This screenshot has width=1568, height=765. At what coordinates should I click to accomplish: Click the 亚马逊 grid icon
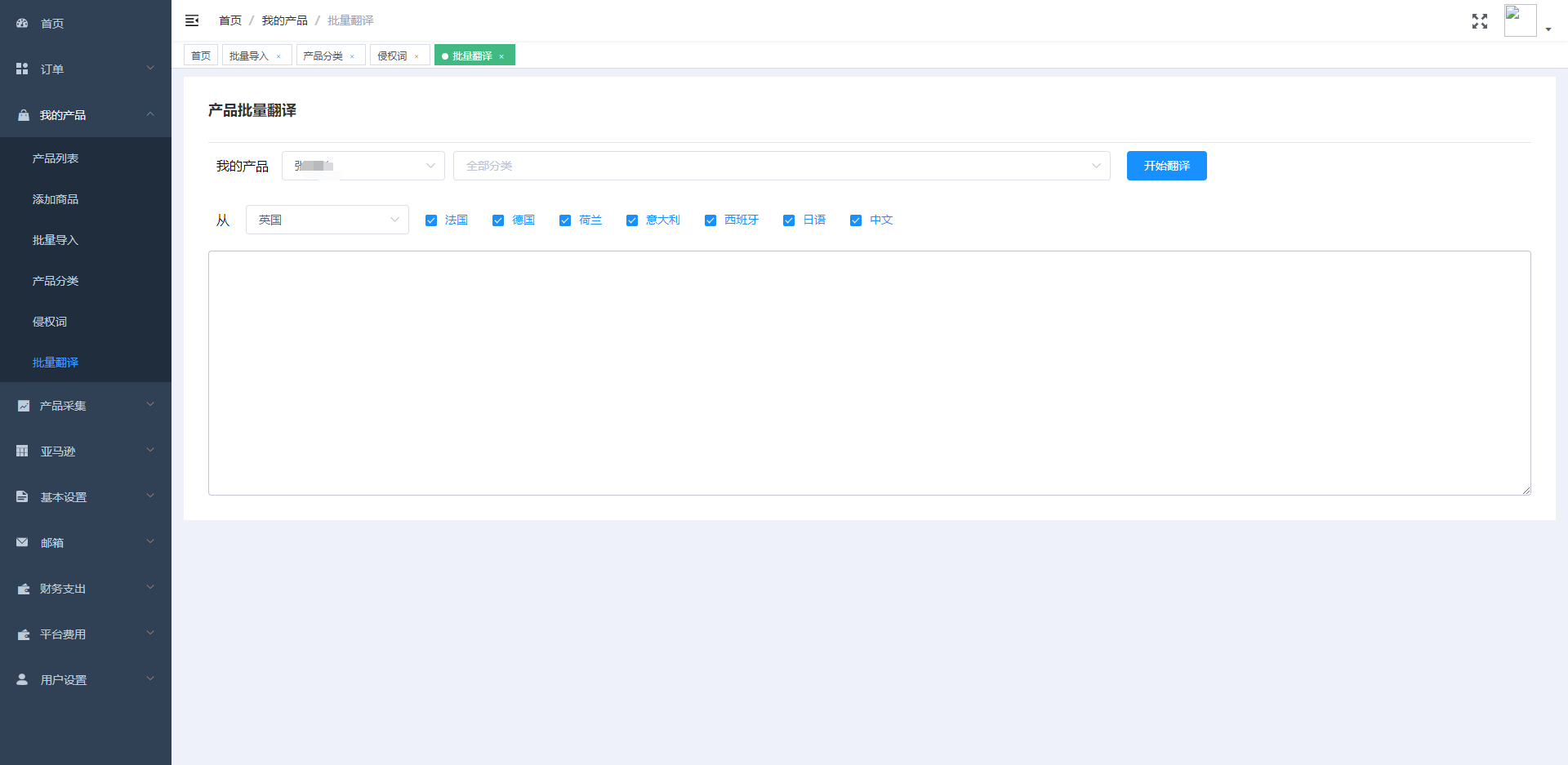coord(22,451)
